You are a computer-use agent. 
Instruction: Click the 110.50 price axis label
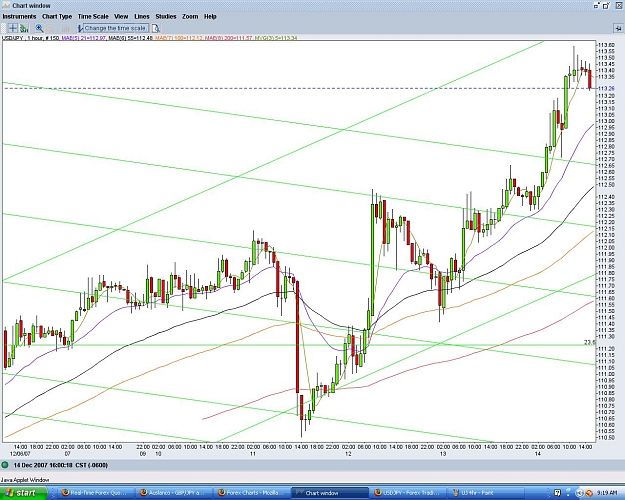(x=606, y=438)
